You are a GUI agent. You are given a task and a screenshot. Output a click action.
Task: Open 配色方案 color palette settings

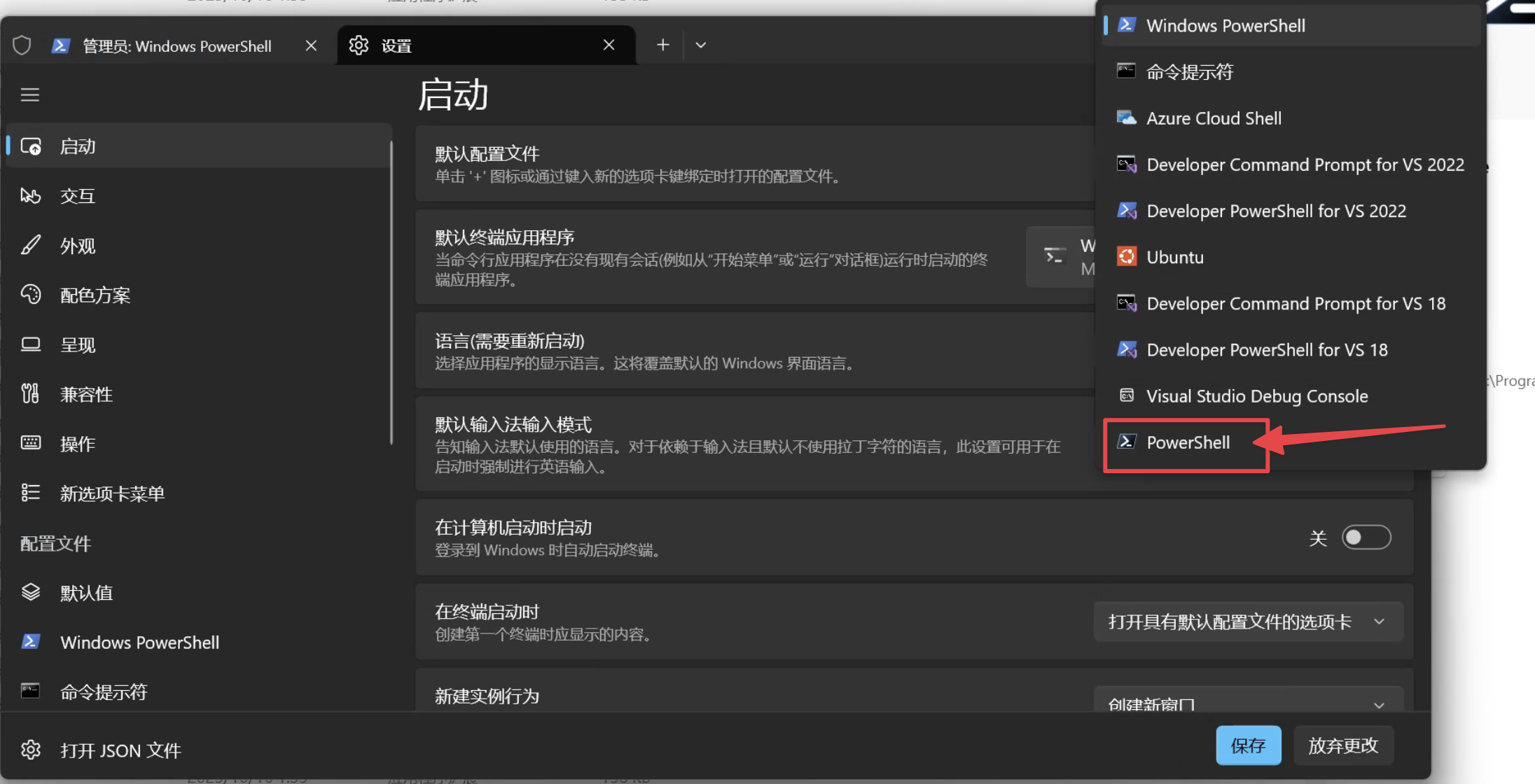[x=95, y=295]
